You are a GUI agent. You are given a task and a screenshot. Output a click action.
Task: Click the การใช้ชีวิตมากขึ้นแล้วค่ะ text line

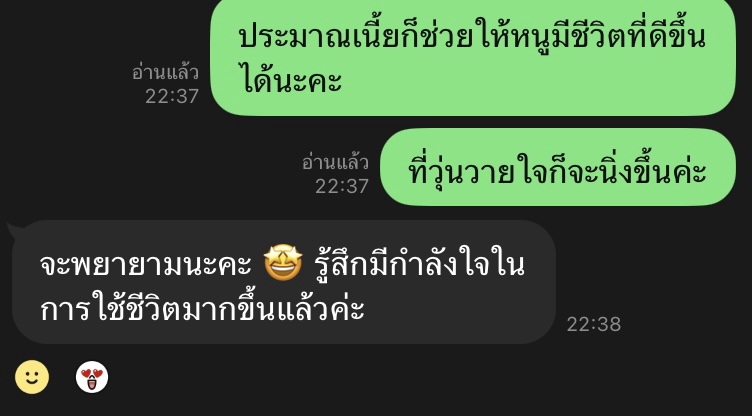202,308
